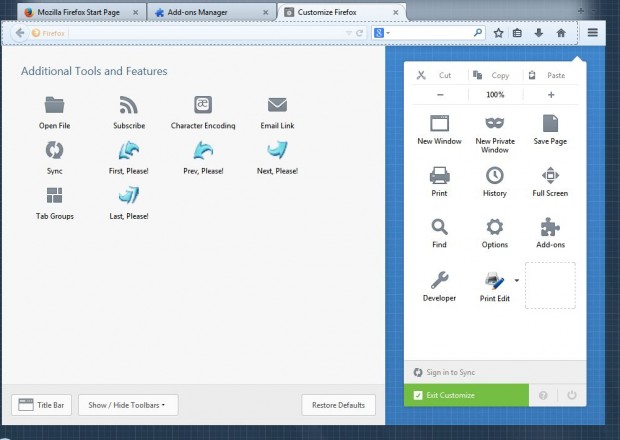Click the Save Page icon
Image resolution: width=620 pixels, height=440 pixels.
[x=550, y=123]
